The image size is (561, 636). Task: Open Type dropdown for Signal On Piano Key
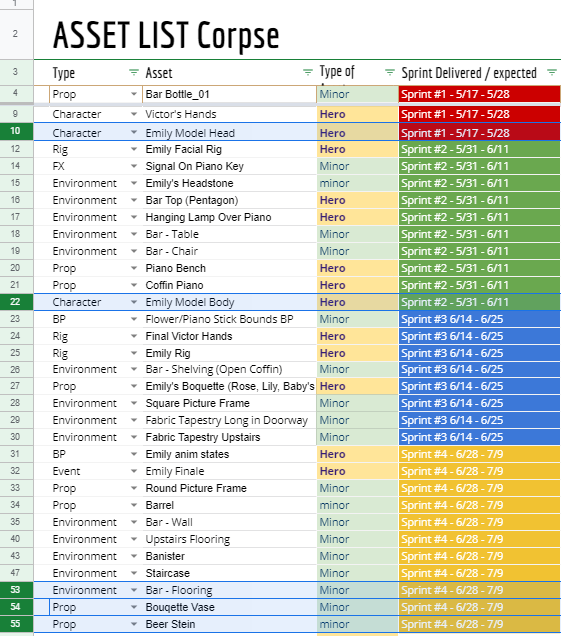[x=134, y=166]
